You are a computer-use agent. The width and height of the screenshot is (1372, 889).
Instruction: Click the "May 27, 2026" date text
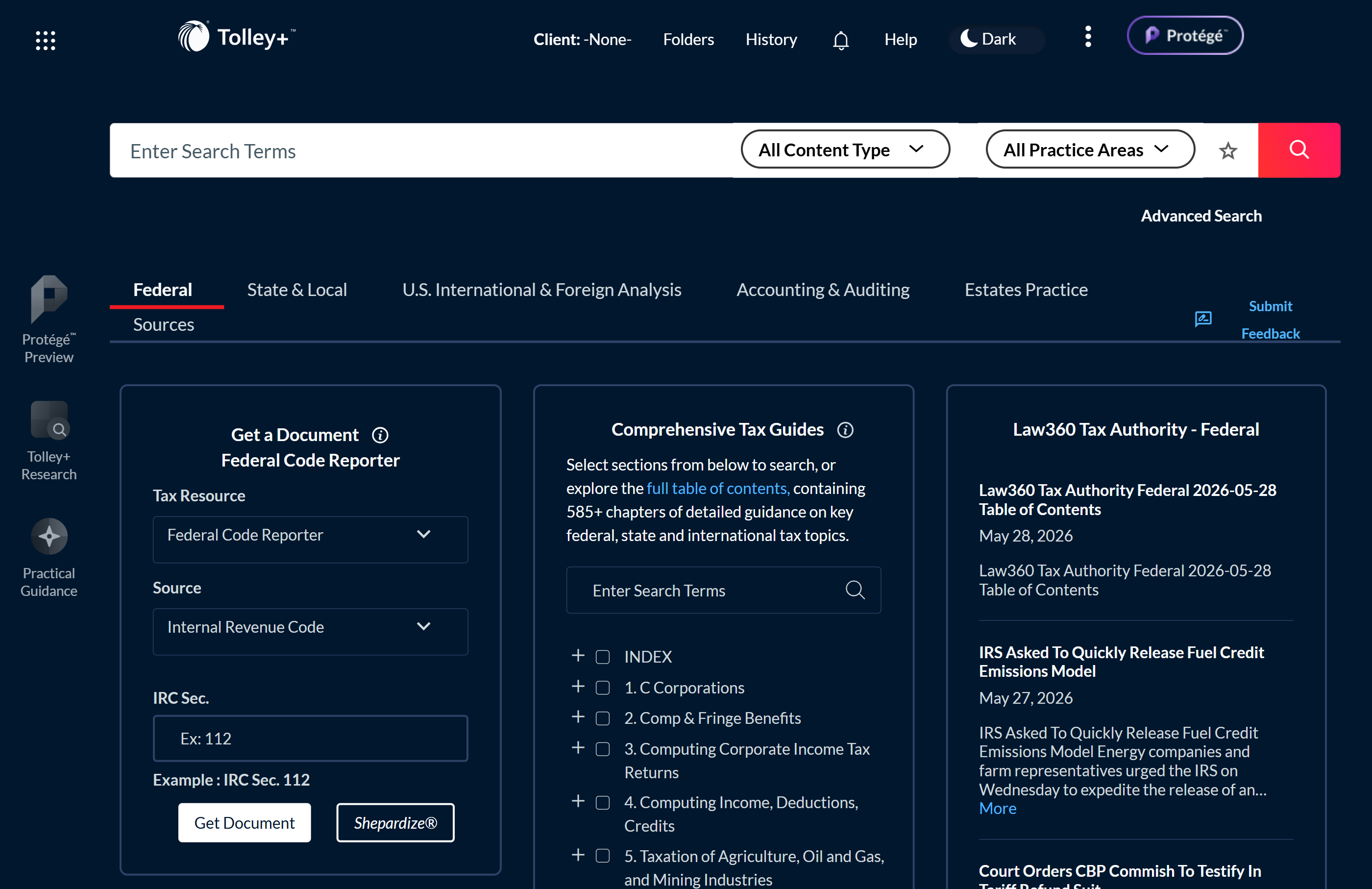tap(1026, 697)
